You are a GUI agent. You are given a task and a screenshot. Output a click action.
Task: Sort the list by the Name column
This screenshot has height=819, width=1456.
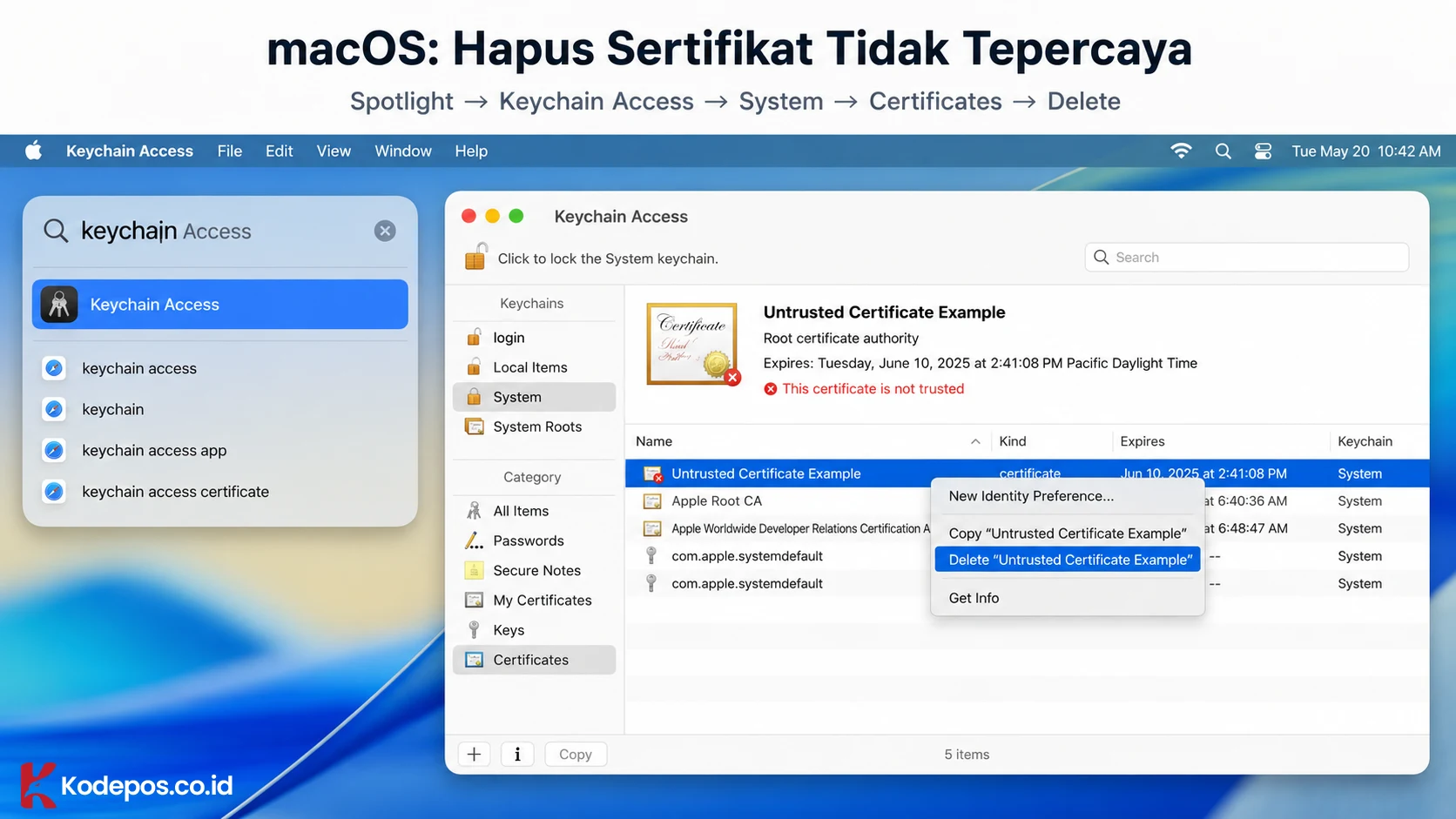click(x=807, y=441)
